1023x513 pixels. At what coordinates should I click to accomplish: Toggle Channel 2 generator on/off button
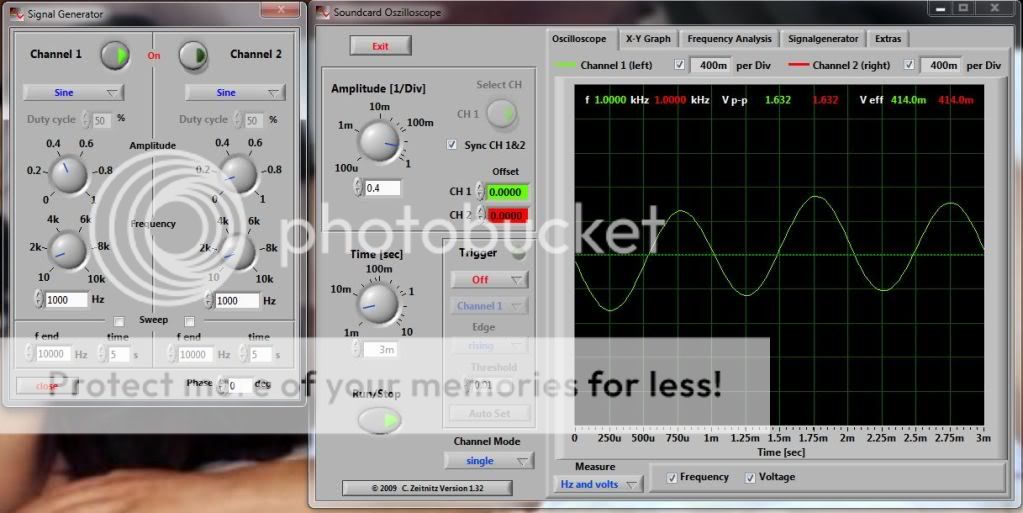pos(193,56)
